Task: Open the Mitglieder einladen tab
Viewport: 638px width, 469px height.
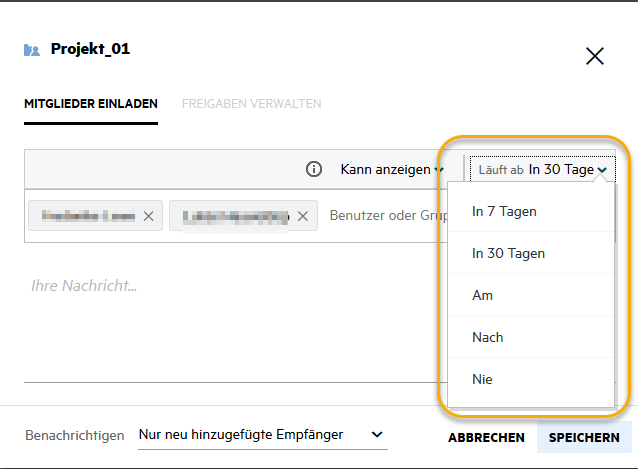Action: click(x=91, y=104)
